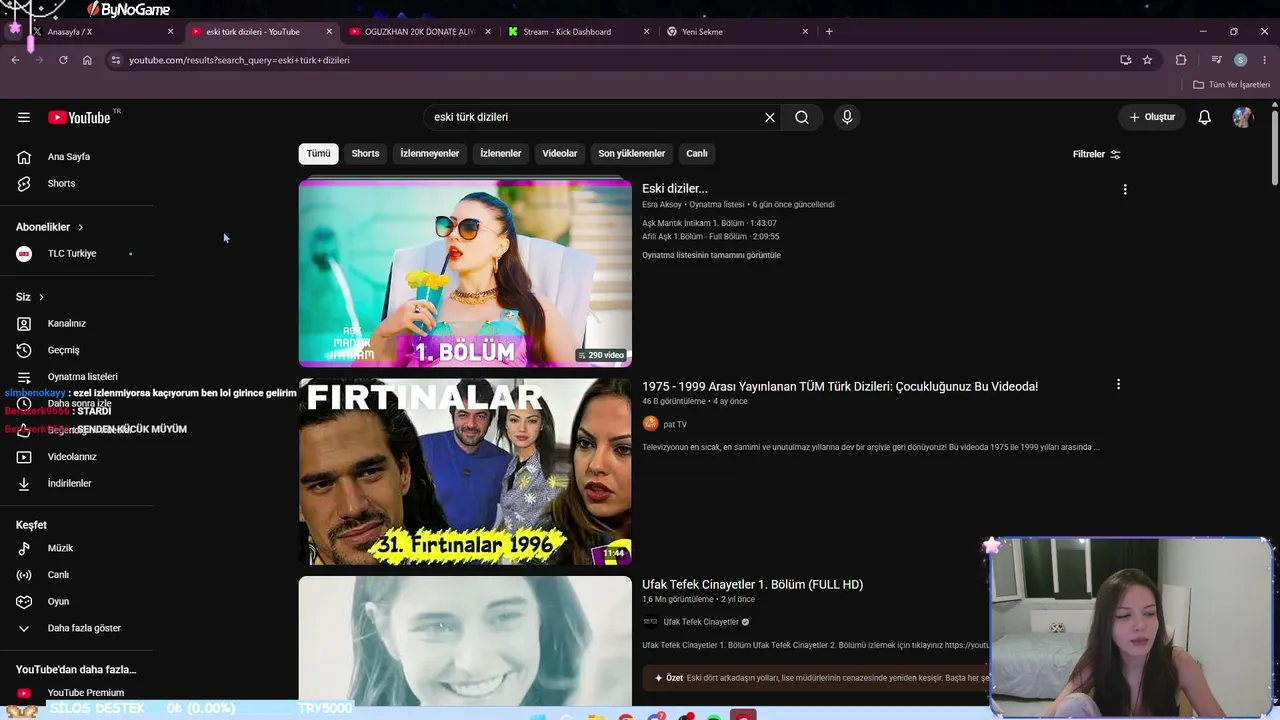Open the notifications bell
The height and width of the screenshot is (720, 1280).
point(1205,117)
